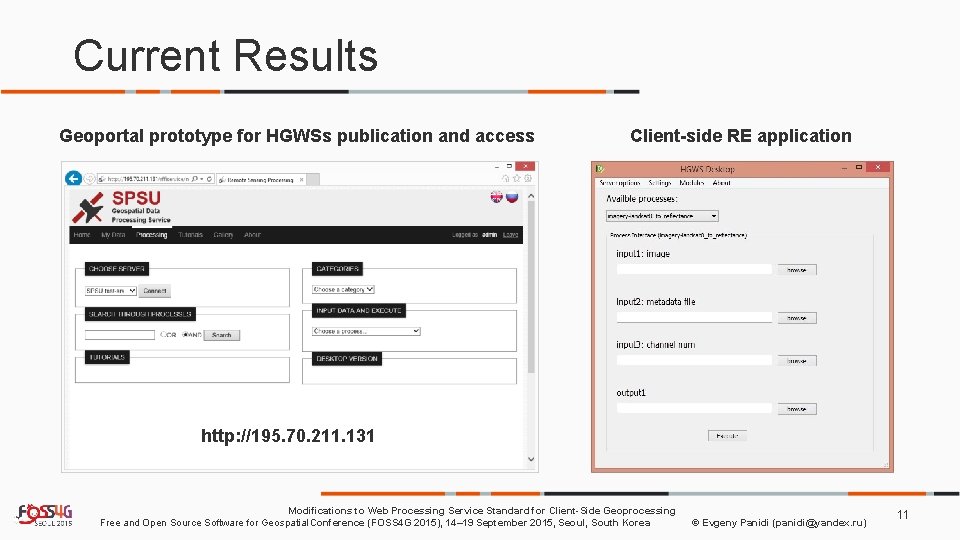960x540 pixels.
Task: Open the Choose a category dropdown
Action: click(x=343, y=290)
